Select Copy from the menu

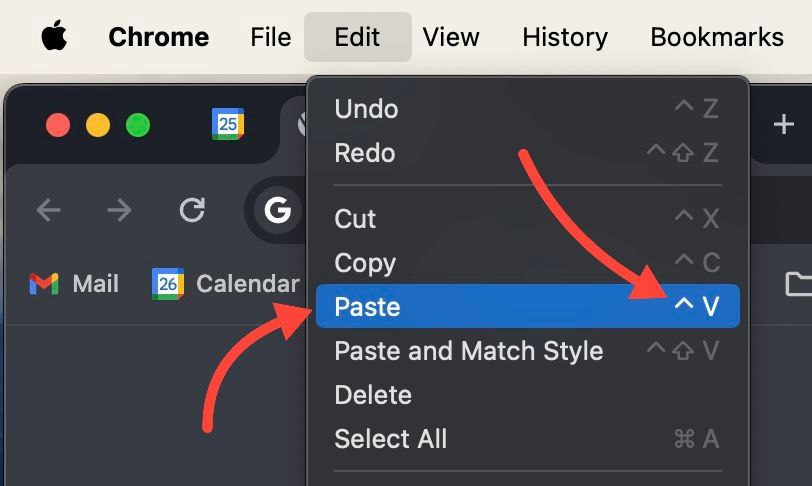[x=528, y=262]
